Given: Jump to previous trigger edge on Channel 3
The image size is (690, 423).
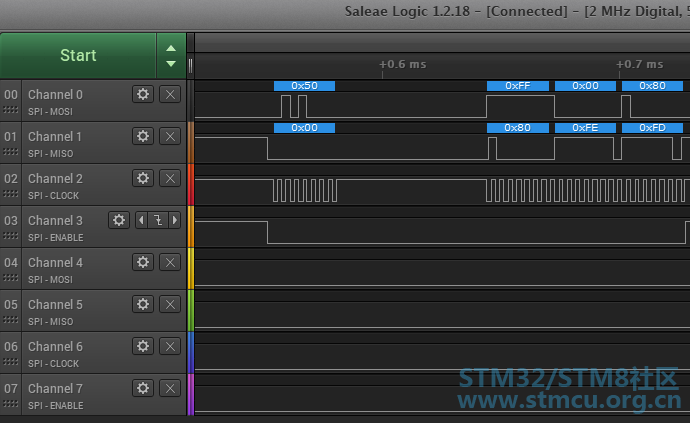Looking at the screenshot, I should [x=141, y=220].
